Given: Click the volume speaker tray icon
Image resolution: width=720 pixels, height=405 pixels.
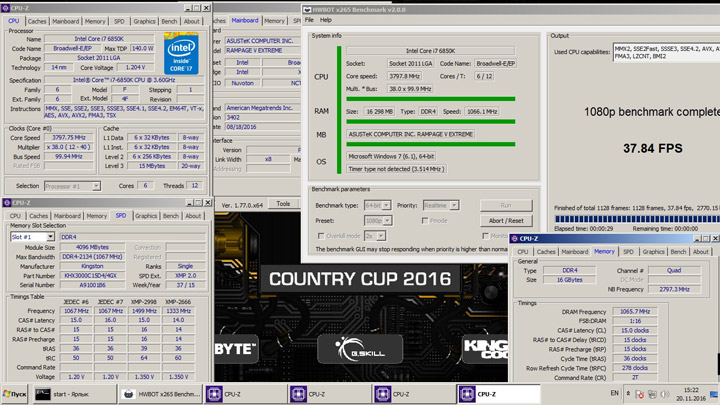Looking at the screenshot, I should pos(664,394).
